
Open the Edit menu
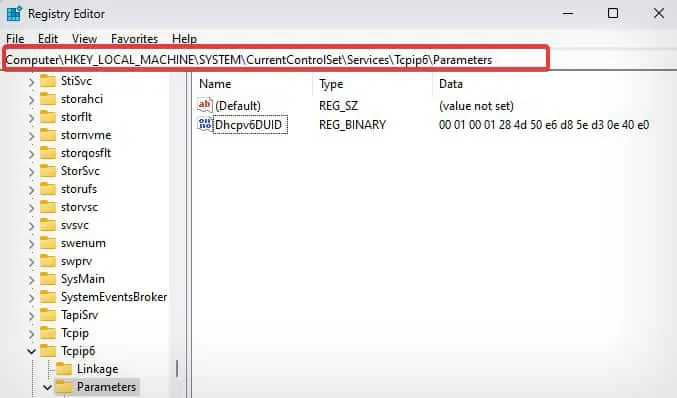click(48, 39)
